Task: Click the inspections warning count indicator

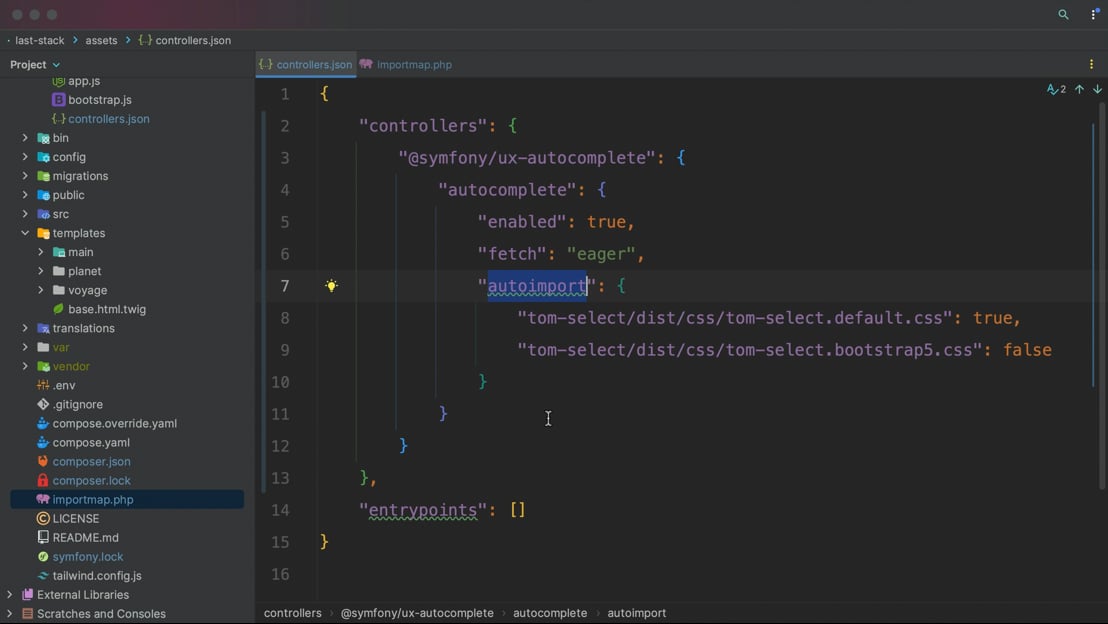Action: [1055, 90]
